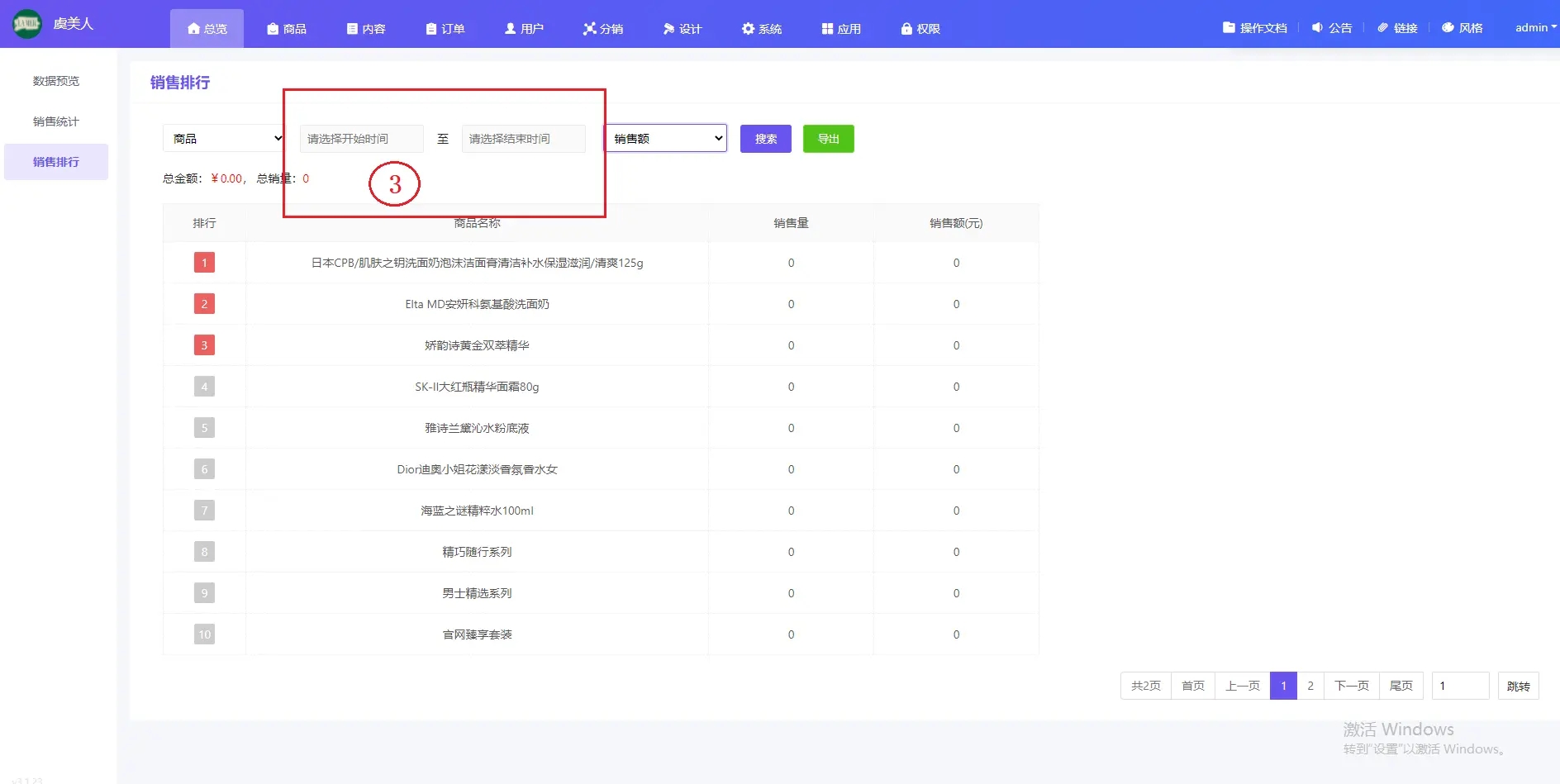This screenshot has width=1560, height=784.
Task: Open the 用户 person icon menu
Action: click(510, 29)
